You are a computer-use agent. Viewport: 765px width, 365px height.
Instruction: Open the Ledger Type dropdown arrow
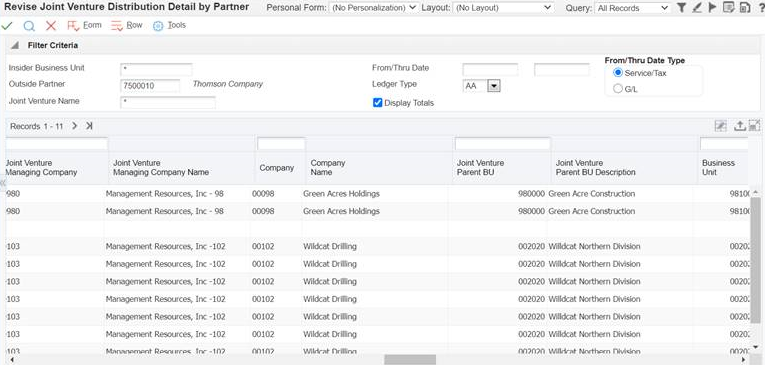tap(494, 86)
